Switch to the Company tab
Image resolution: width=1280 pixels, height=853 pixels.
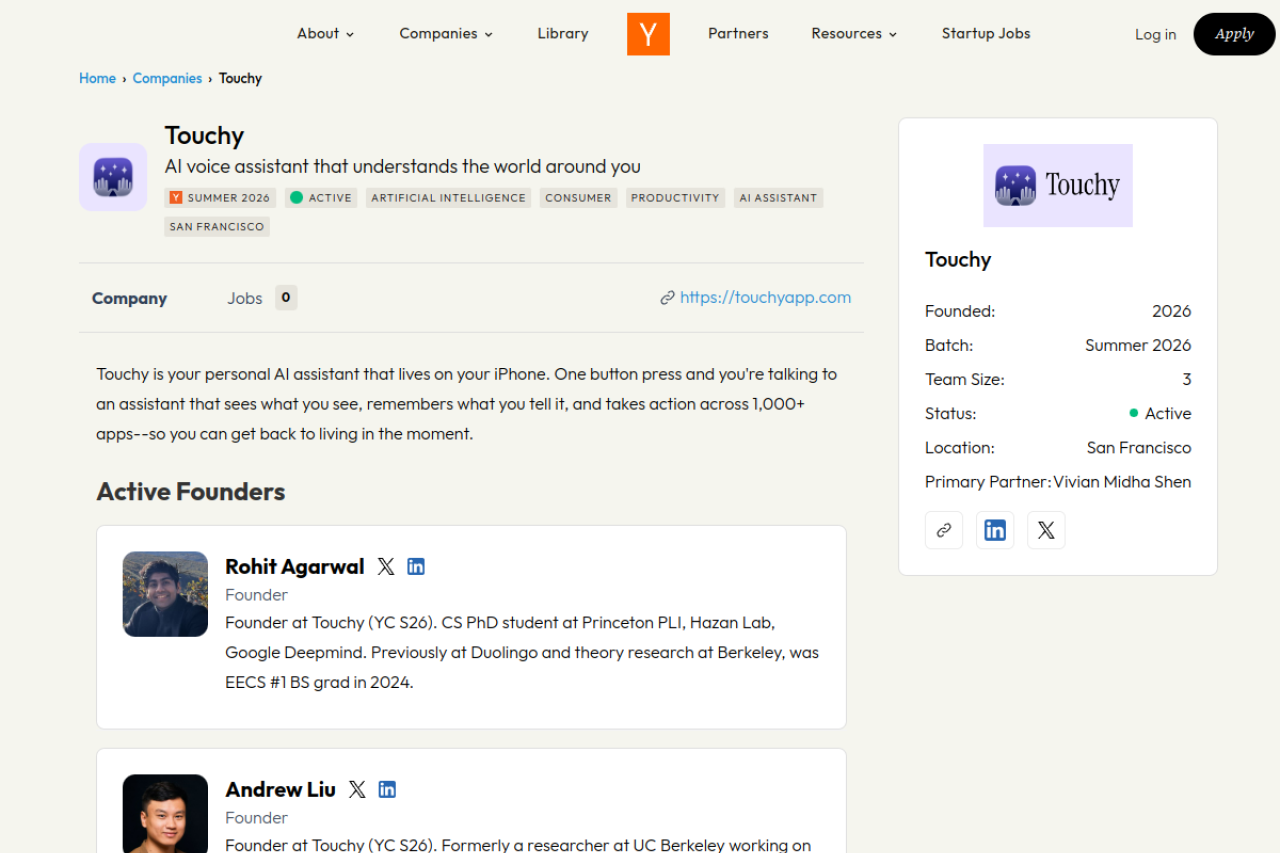(129, 298)
